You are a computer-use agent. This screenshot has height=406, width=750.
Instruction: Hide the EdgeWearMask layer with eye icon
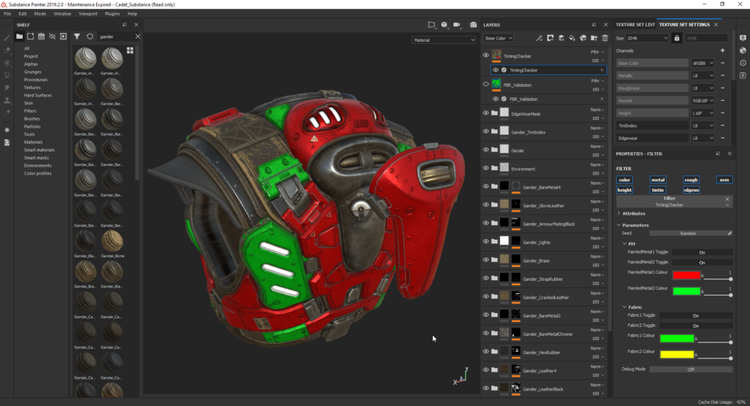486,114
